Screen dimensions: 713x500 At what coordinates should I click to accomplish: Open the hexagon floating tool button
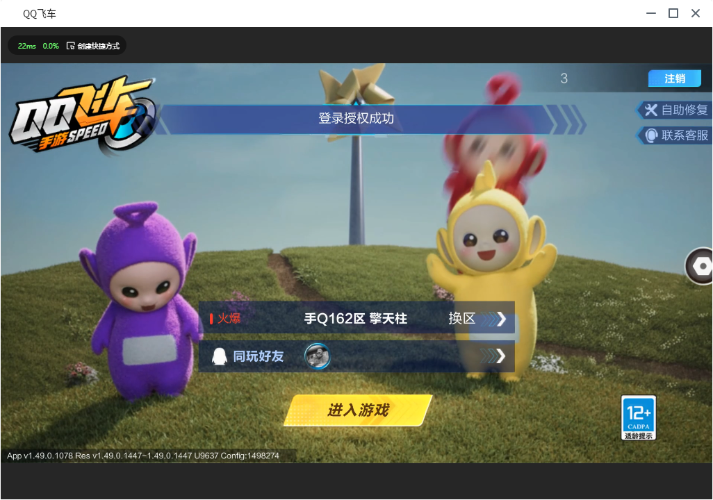pos(700,266)
